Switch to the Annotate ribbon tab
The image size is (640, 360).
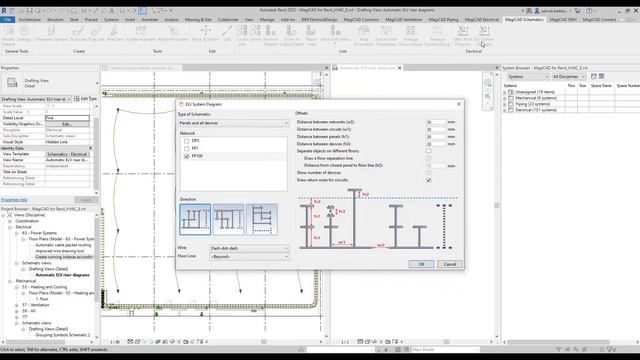(x=150, y=20)
